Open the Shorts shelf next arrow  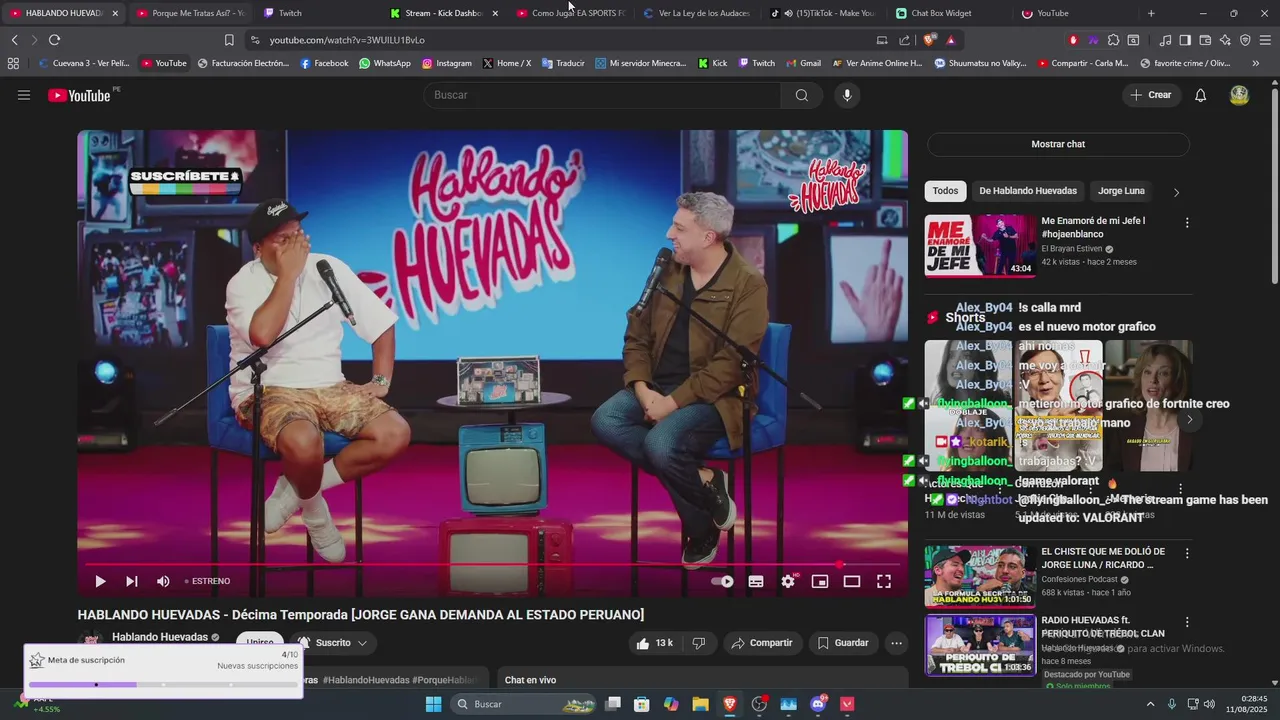coord(1189,420)
